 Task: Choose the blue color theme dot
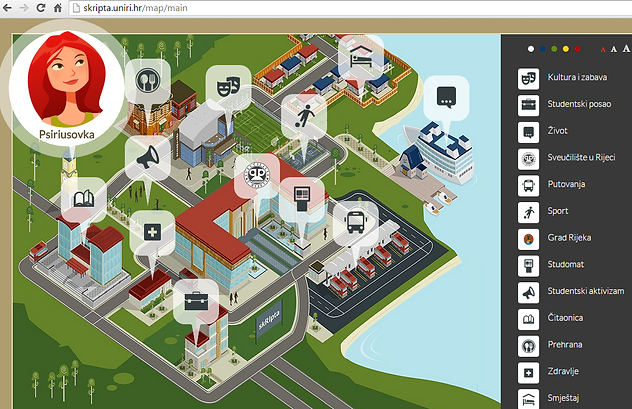pyautogui.click(x=543, y=49)
